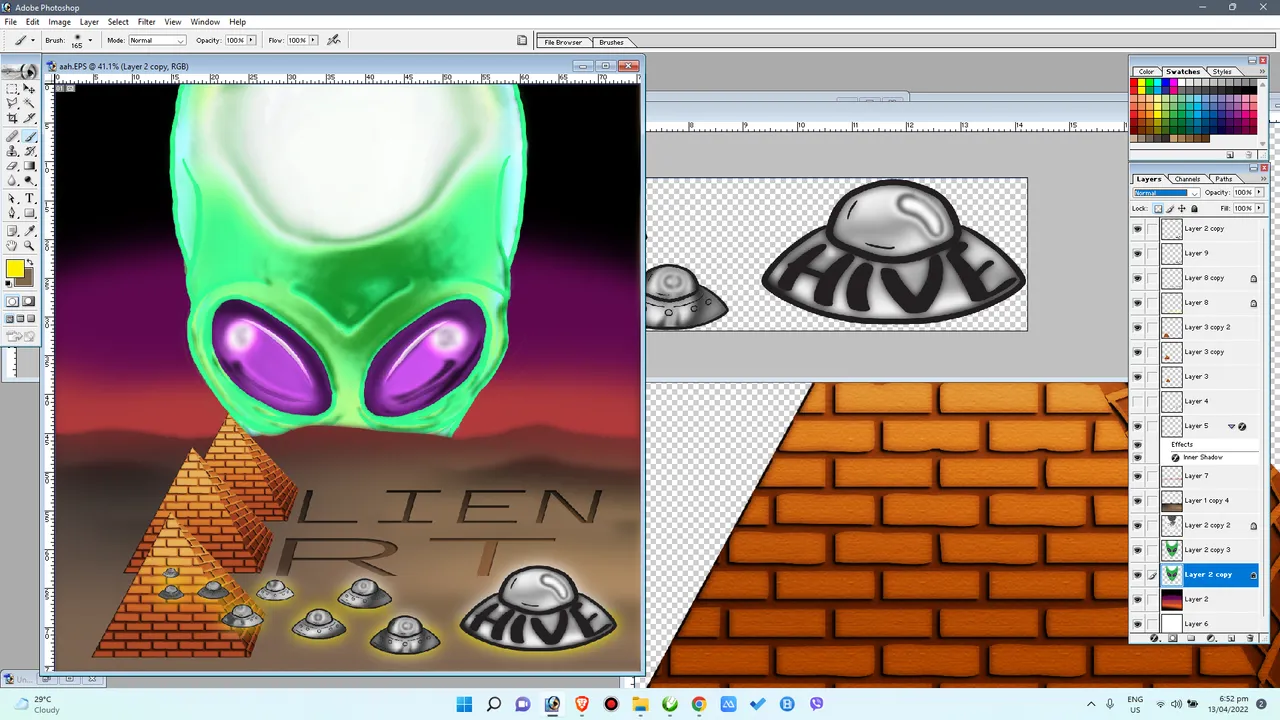1280x720 pixels.
Task: Click Create new layer icon
Action: tap(1231, 638)
